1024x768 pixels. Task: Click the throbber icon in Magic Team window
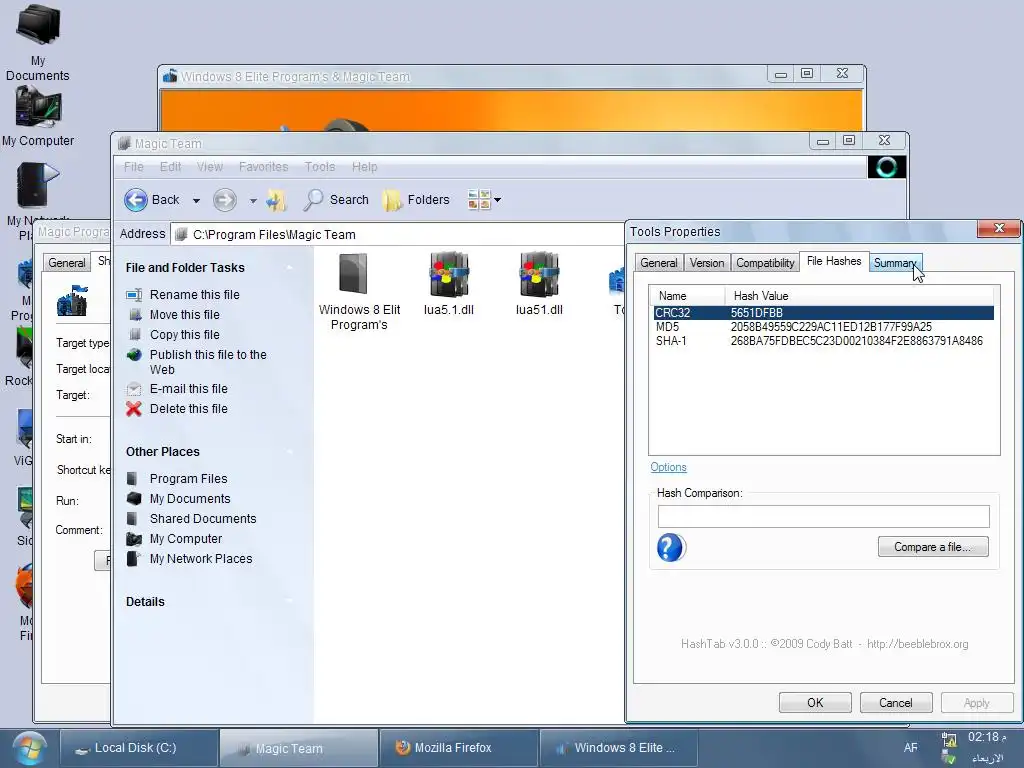point(886,167)
